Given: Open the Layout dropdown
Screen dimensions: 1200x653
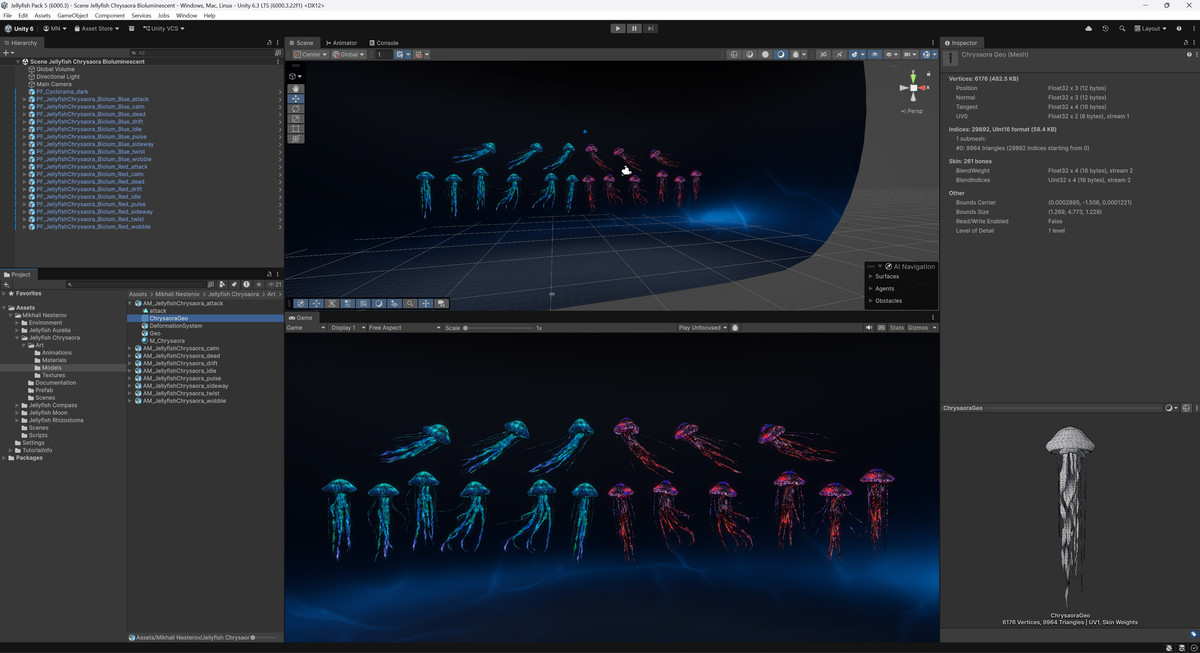Looking at the screenshot, I should (x=1150, y=28).
